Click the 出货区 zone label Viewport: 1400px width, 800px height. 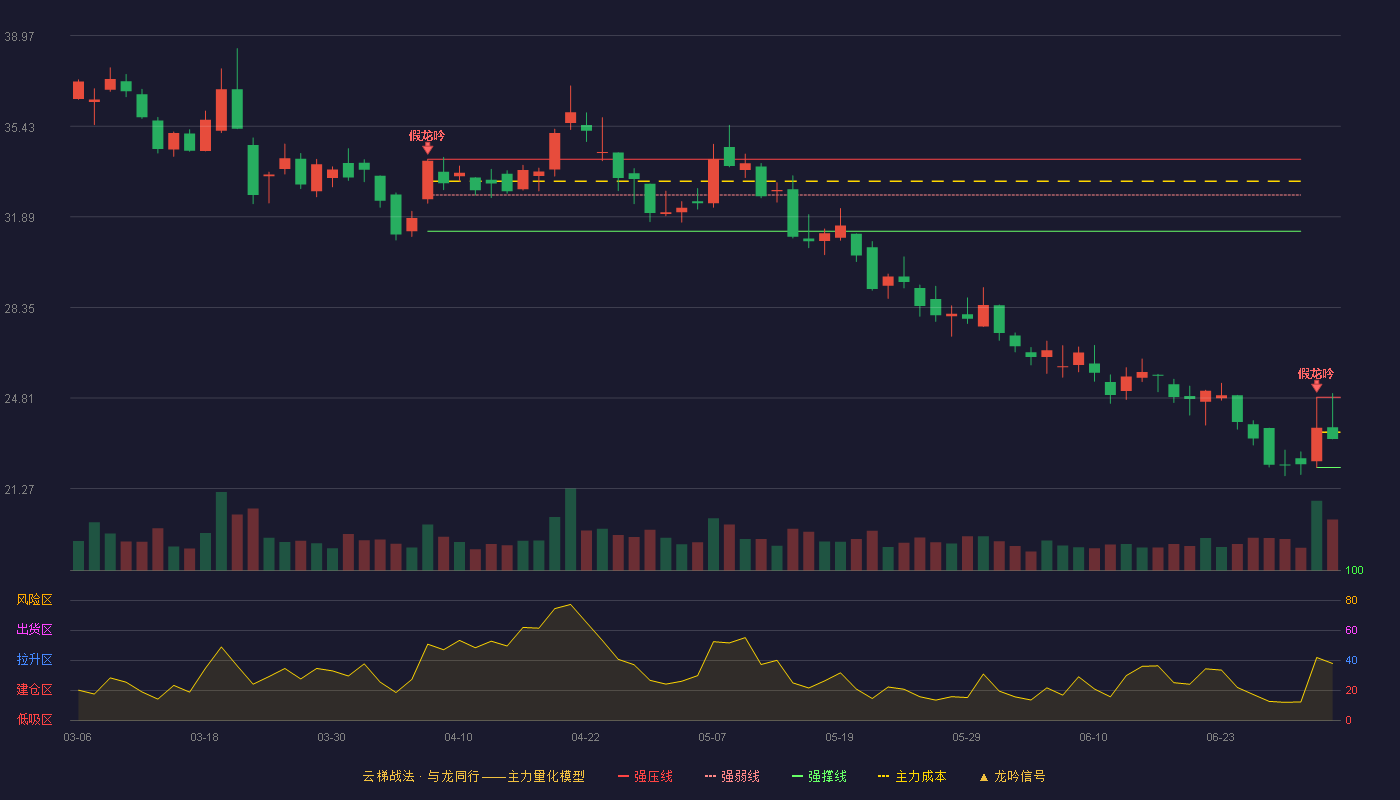34,630
